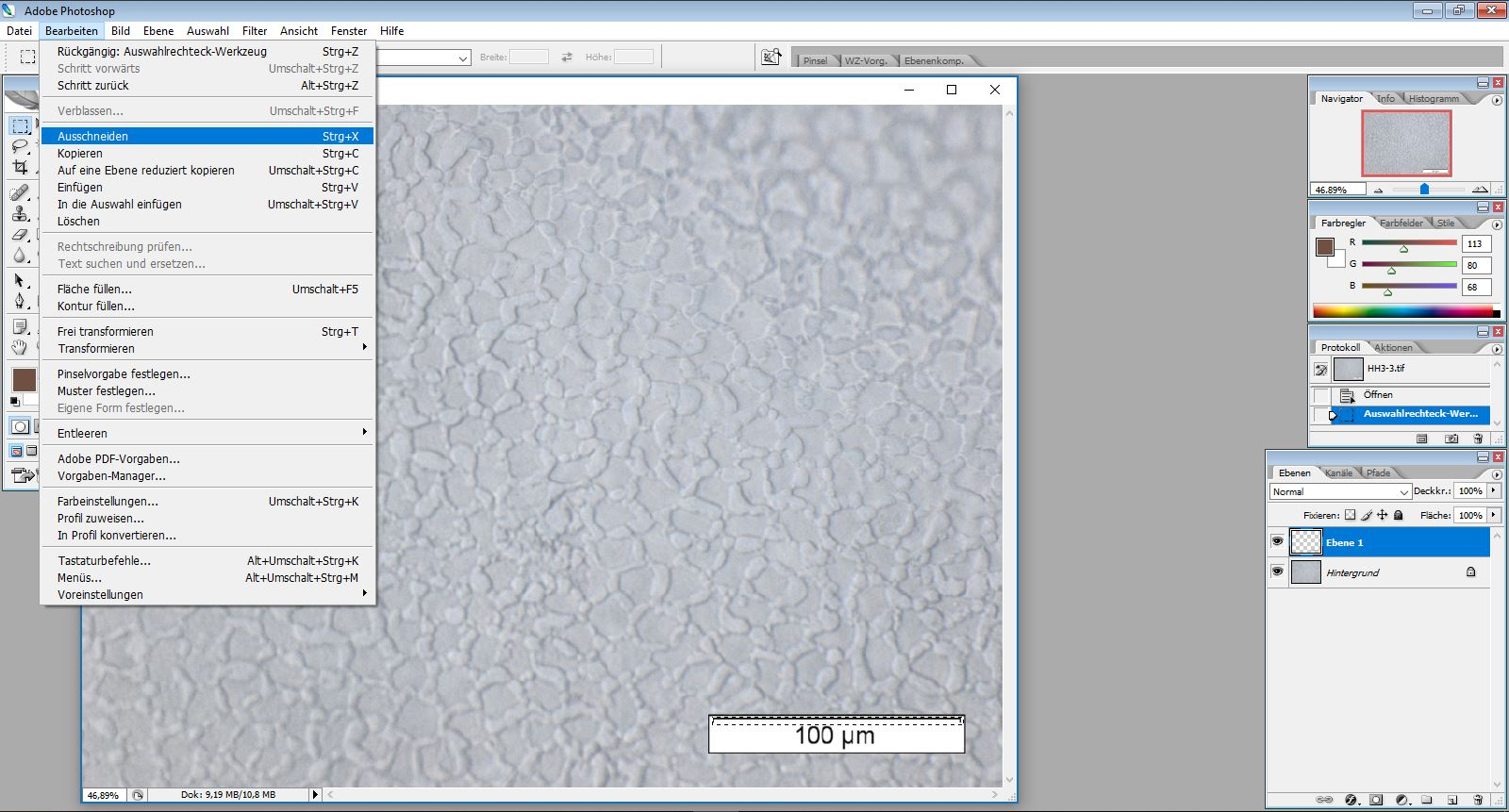Select the Hand tool
1509x812 pixels.
pyautogui.click(x=20, y=347)
